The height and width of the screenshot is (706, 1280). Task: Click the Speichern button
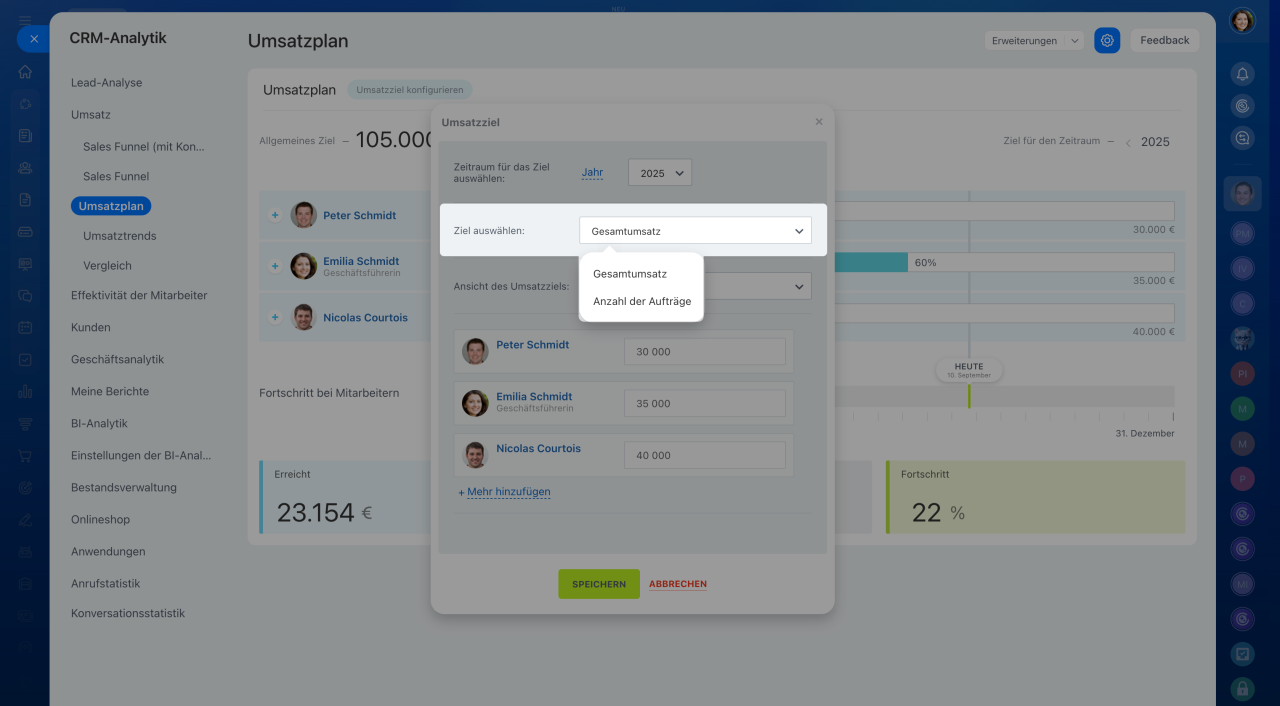tap(599, 584)
